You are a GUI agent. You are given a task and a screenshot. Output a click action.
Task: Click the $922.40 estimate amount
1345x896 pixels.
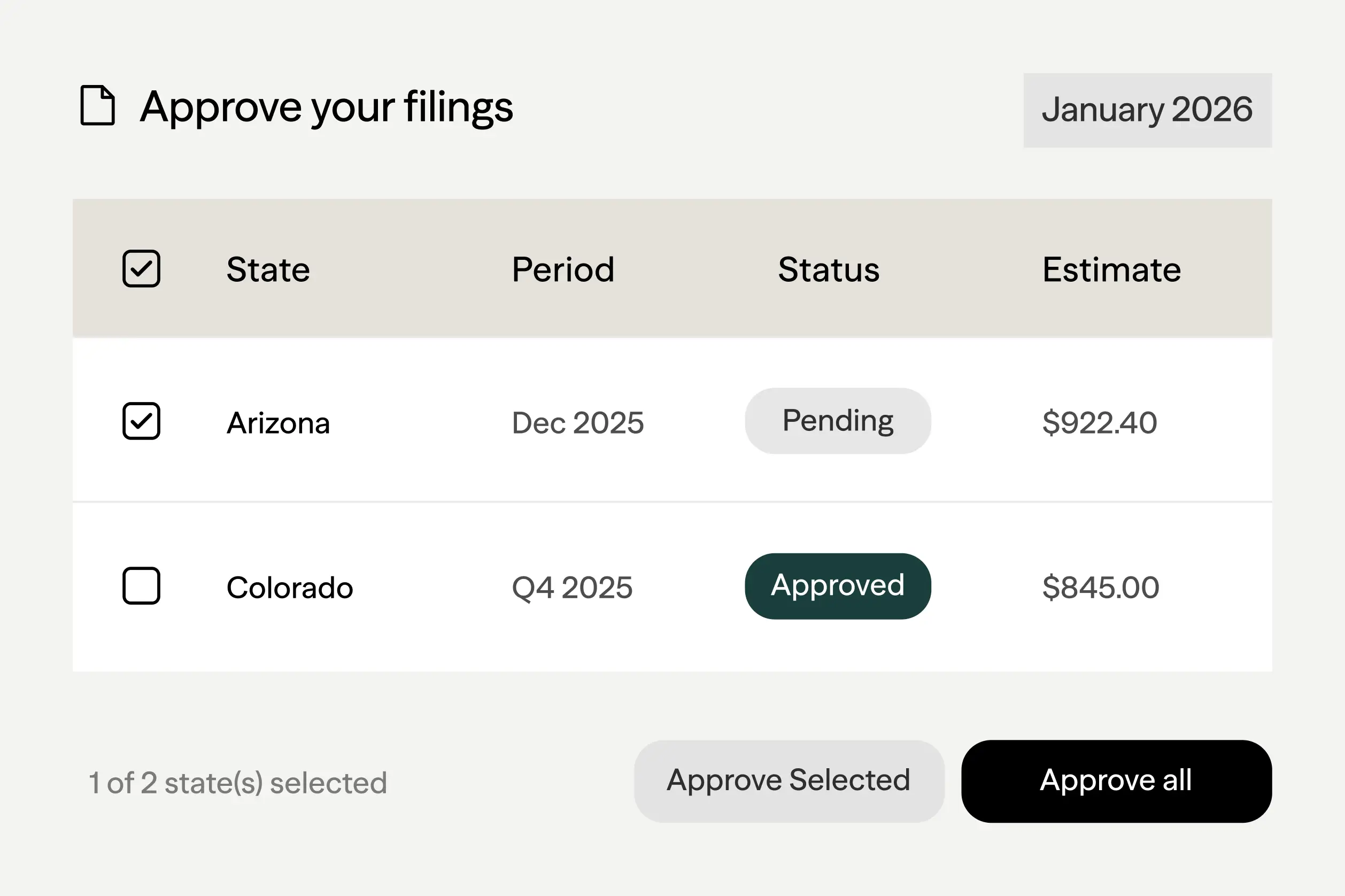[x=1099, y=423]
